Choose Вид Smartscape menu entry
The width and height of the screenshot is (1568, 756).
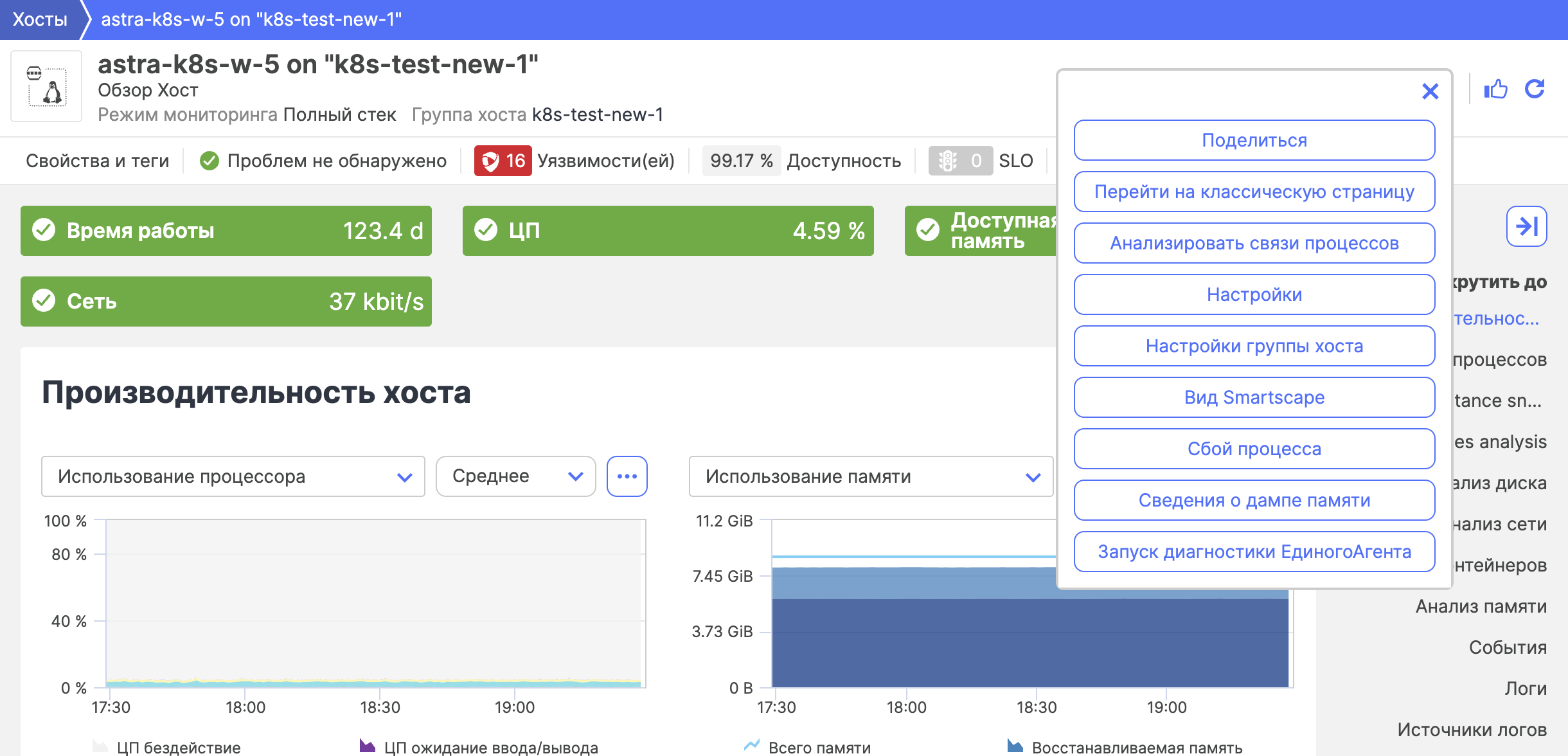click(x=1254, y=397)
